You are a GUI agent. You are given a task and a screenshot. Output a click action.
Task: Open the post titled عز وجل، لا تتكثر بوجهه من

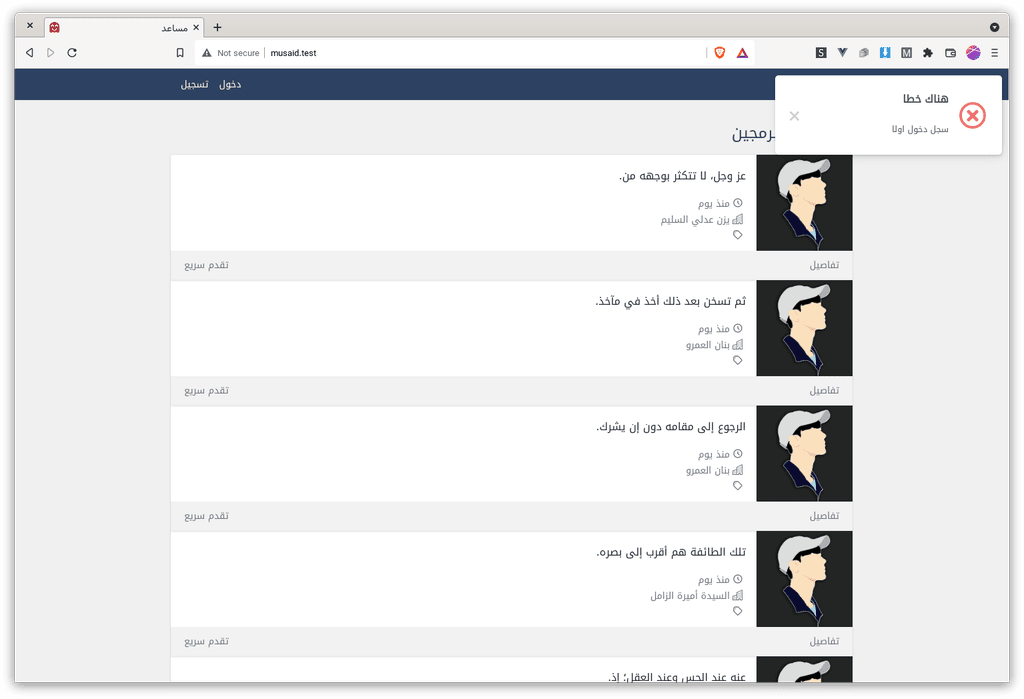click(682, 176)
